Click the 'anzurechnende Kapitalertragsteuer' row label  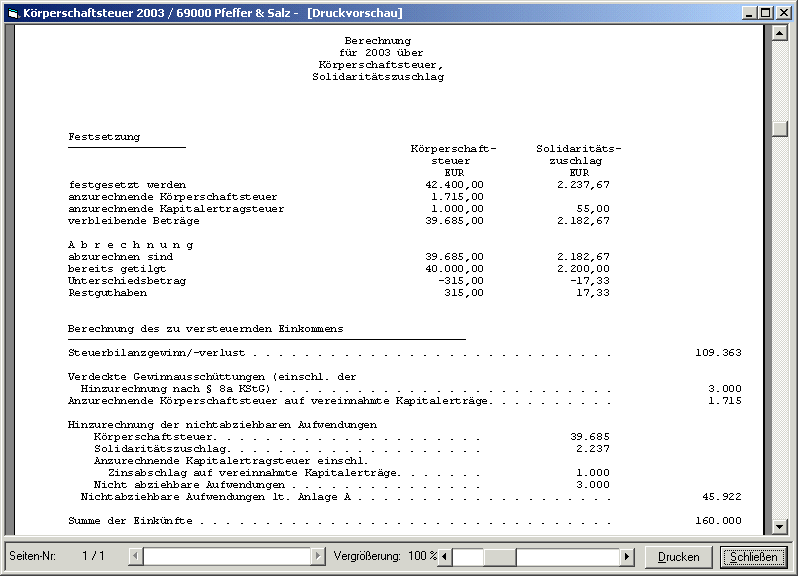(176, 209)
